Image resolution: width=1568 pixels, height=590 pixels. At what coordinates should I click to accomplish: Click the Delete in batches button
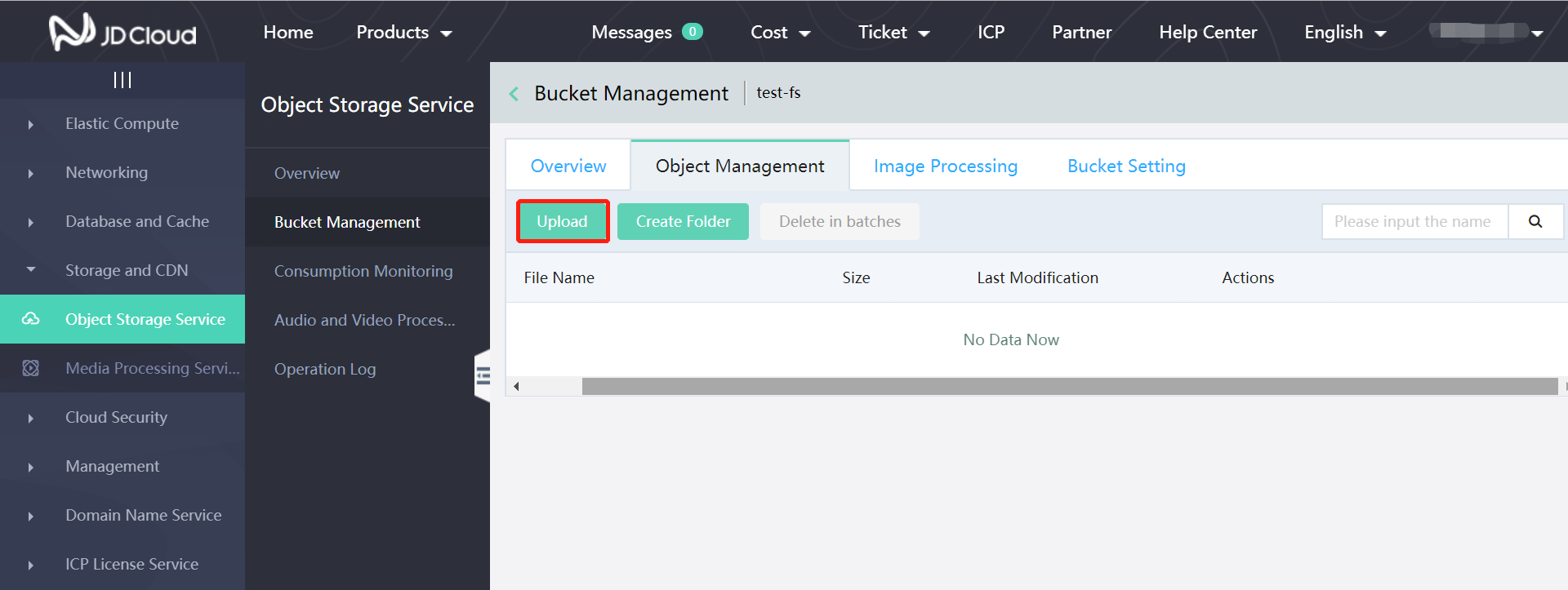[x=840, y=221]
